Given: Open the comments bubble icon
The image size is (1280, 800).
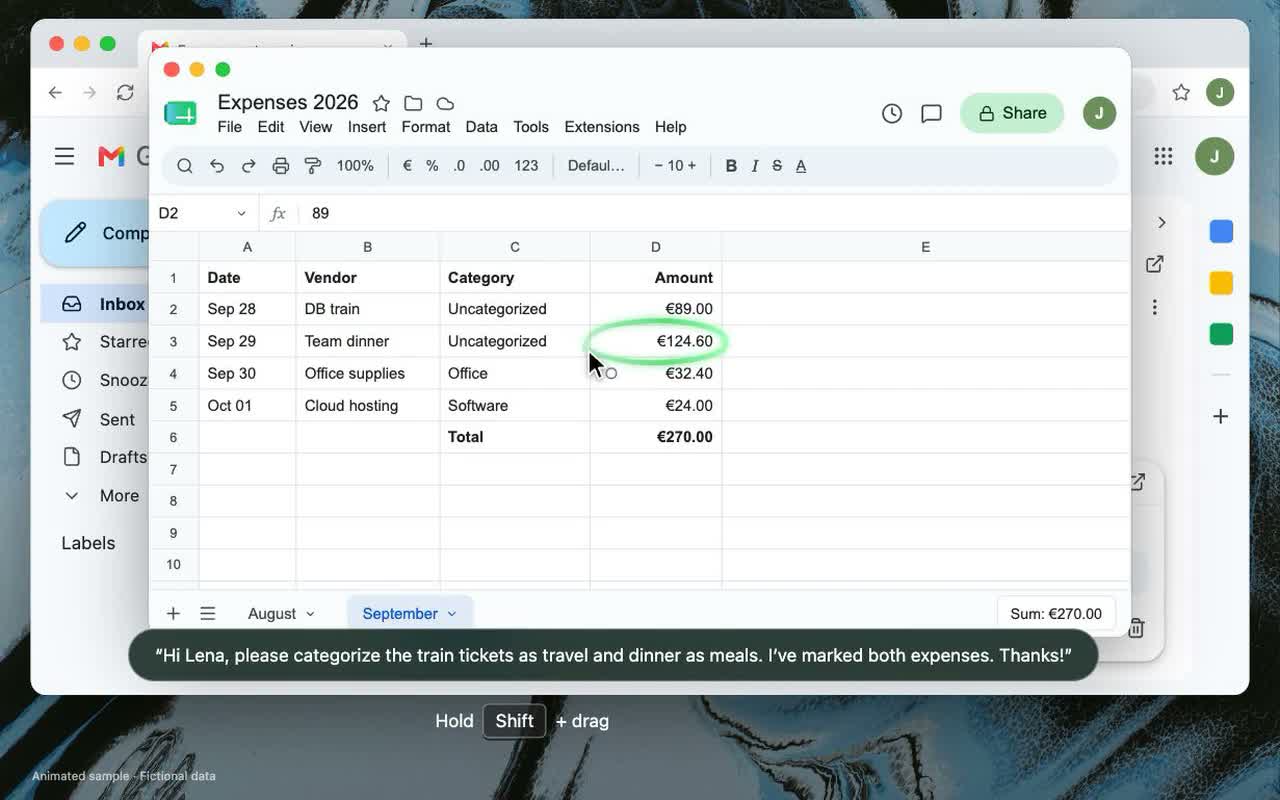Looking at the screenshot, I should pos(931,113).
